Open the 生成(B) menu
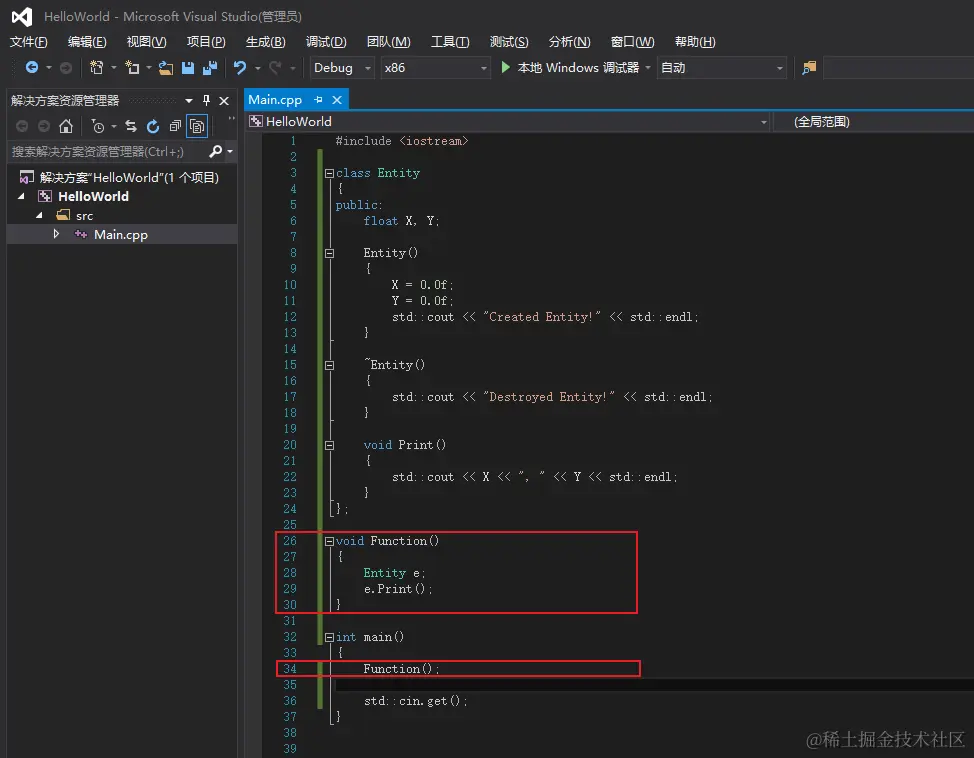The height and width of the screenshot is (758, 974). (x=266, y=42)
